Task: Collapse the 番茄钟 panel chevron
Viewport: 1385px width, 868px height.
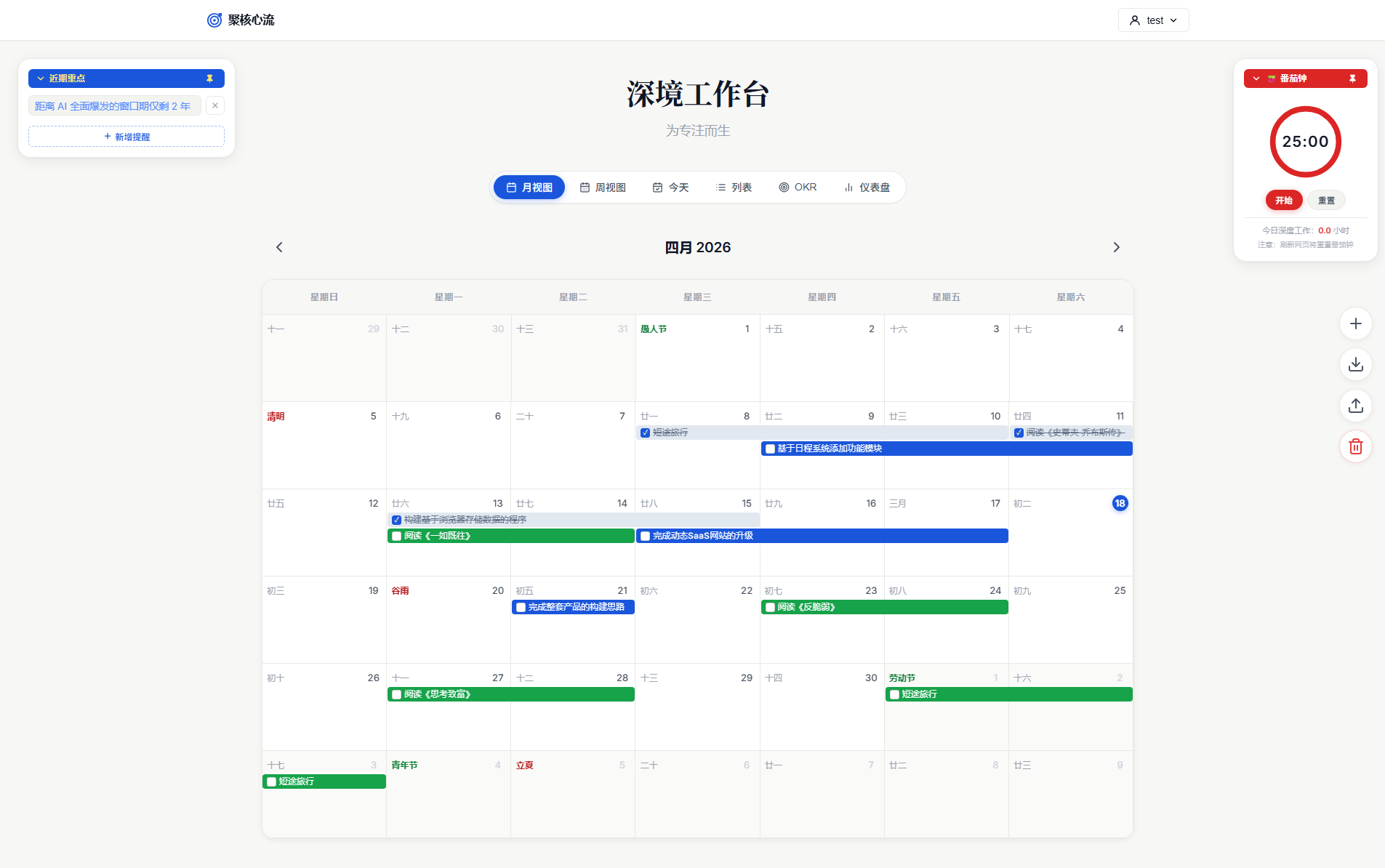Action: (1256, 79)
